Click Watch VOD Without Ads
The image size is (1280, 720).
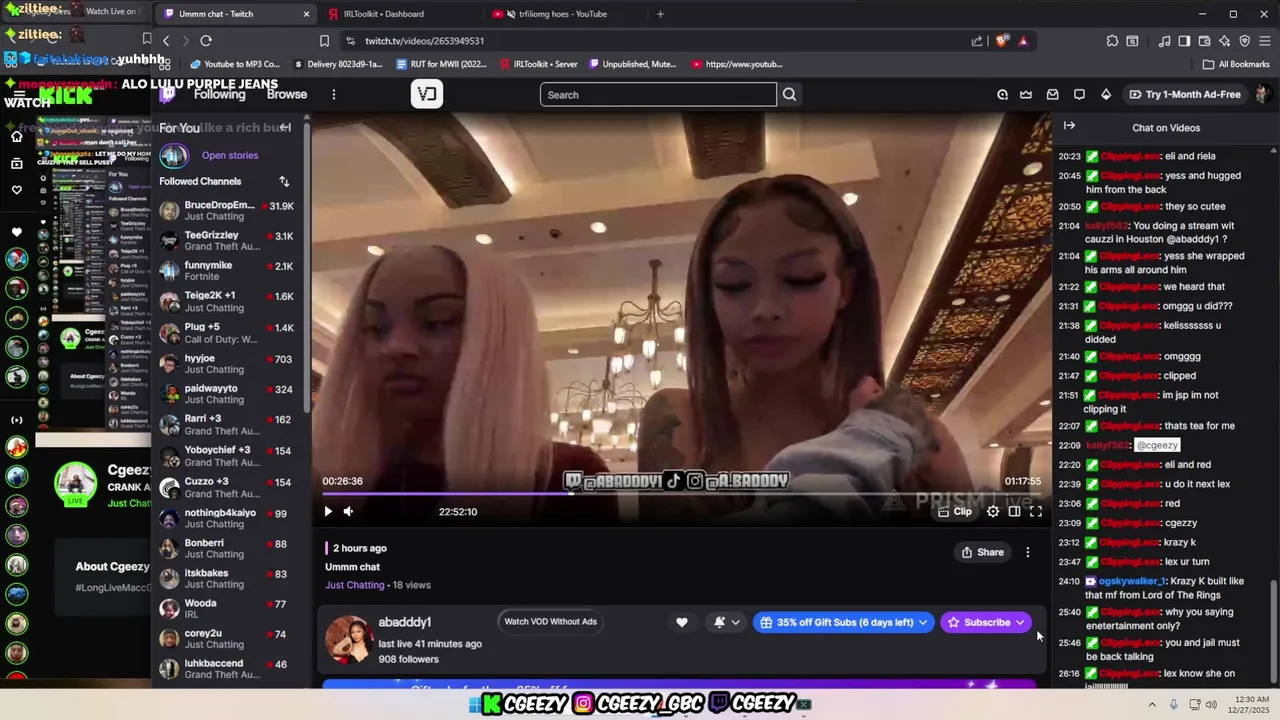pos(550,621)
